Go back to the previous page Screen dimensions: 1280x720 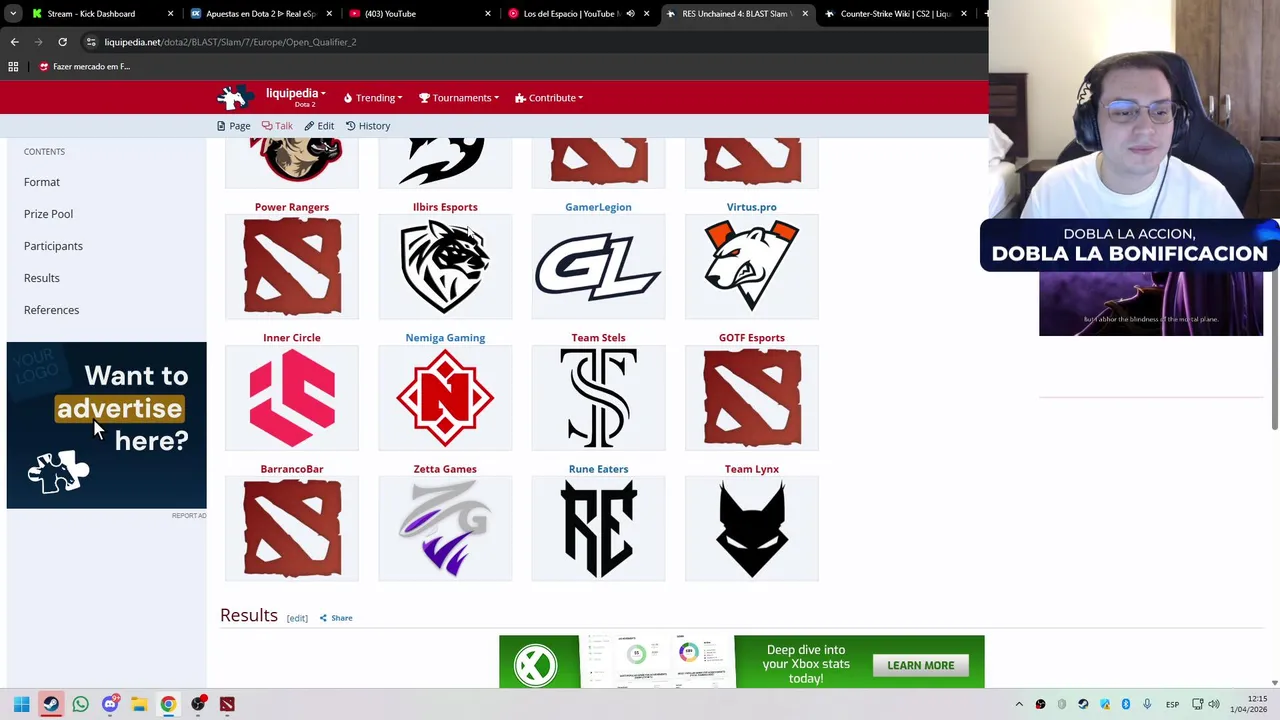[x=14, y=42]
